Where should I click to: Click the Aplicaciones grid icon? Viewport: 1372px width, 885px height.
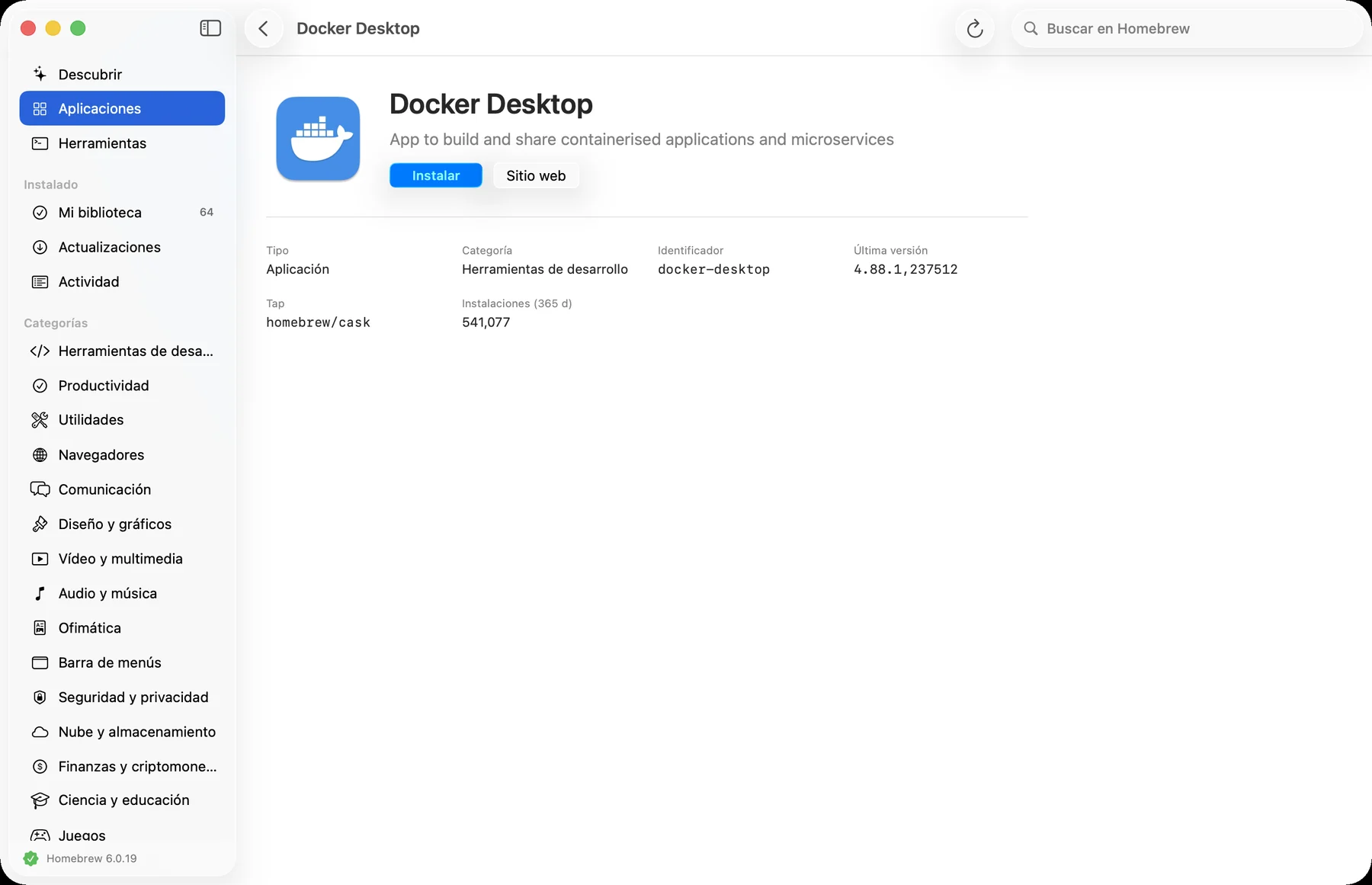pos(40,108)
